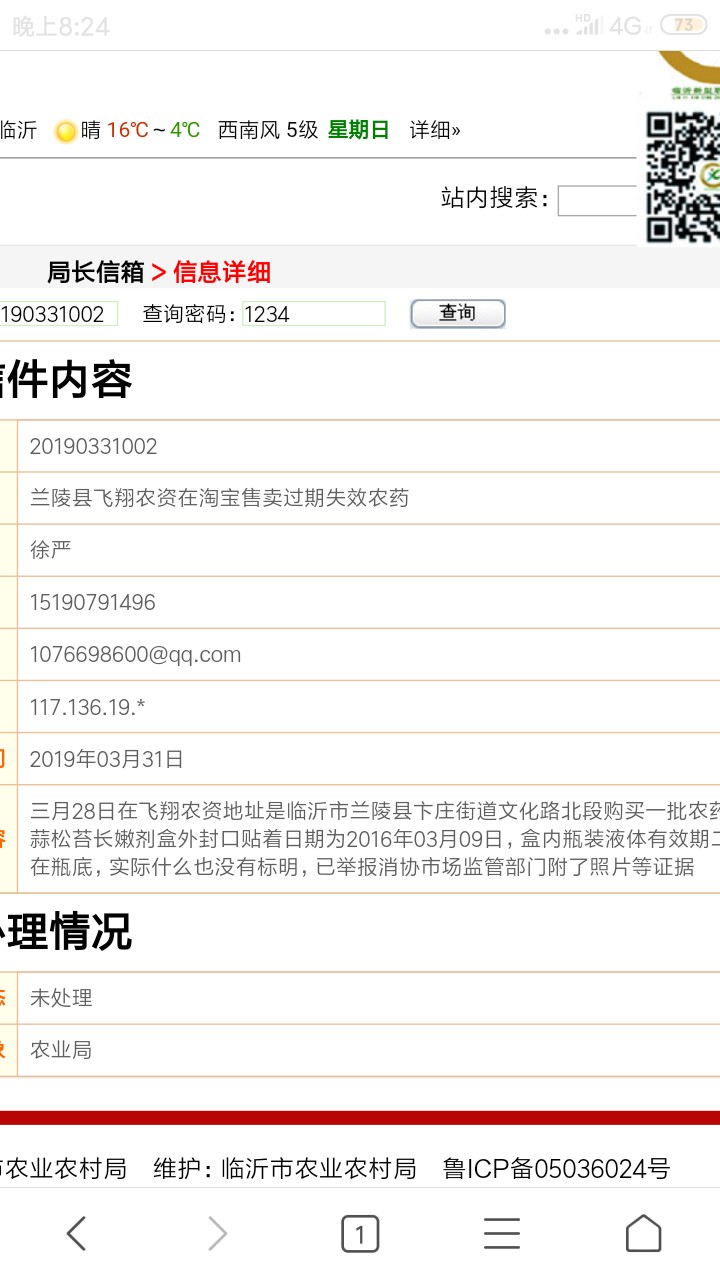Select the phone number 15190791496

point(92,602)
